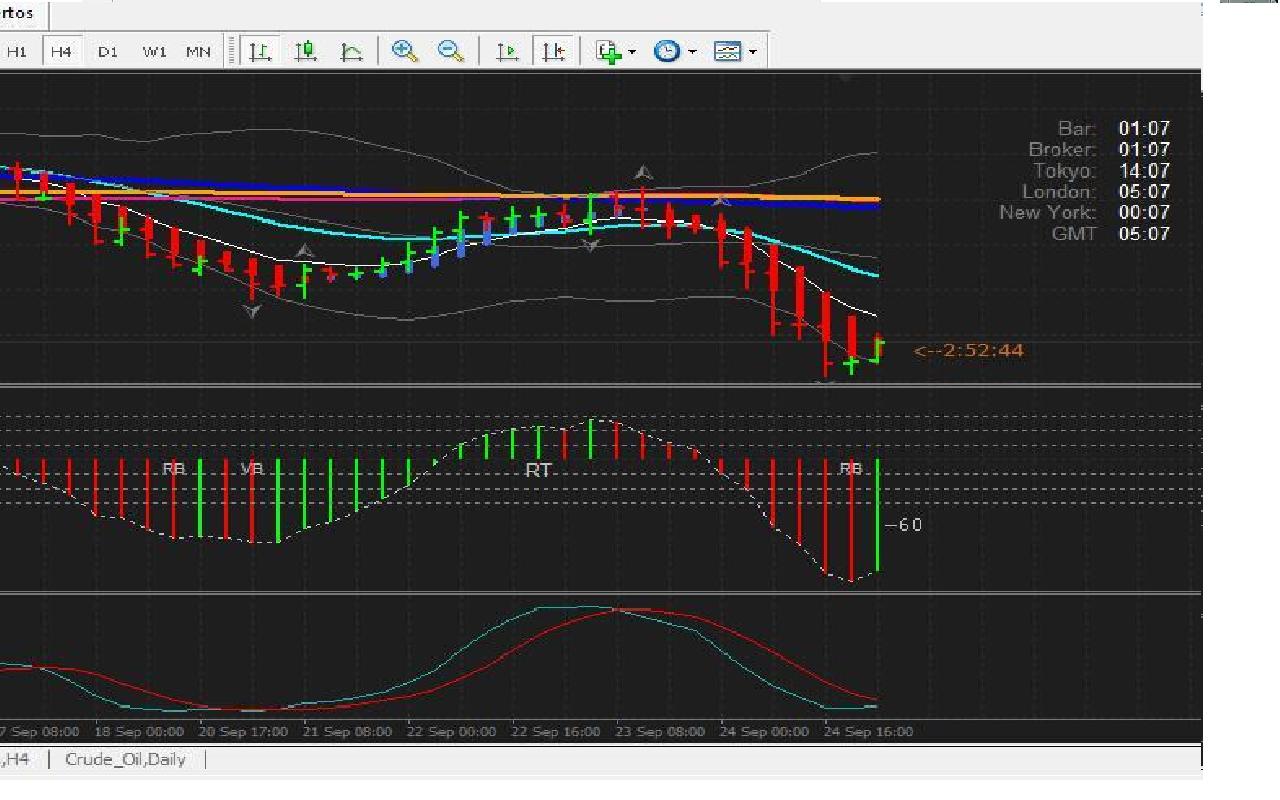Set timeframe to D1
Image resolution: width=1280 pixels, height=800 pixels.
108,52
